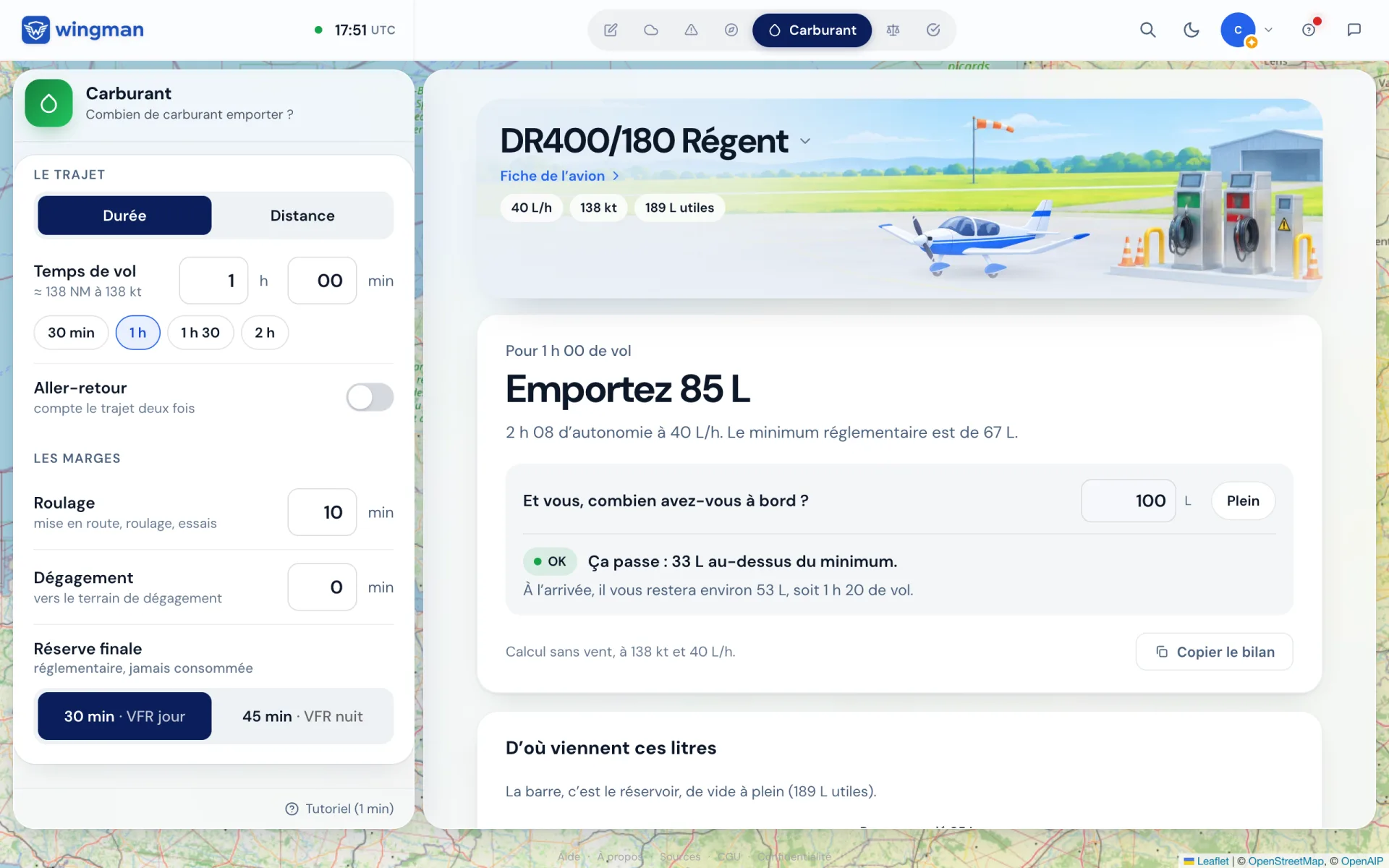Screen dimensions: 1389x868
Task: Open the chat feedback icon
Action: coord(1354,30)
